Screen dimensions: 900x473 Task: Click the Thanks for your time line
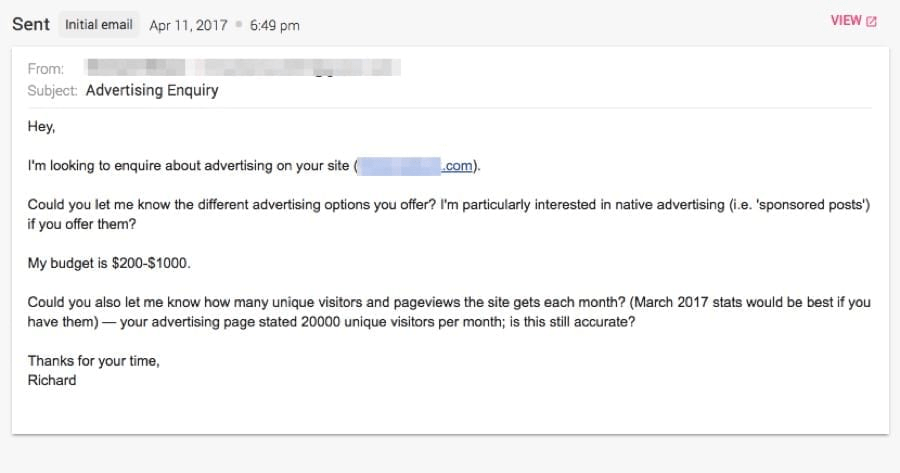click(x=93, y=361)
